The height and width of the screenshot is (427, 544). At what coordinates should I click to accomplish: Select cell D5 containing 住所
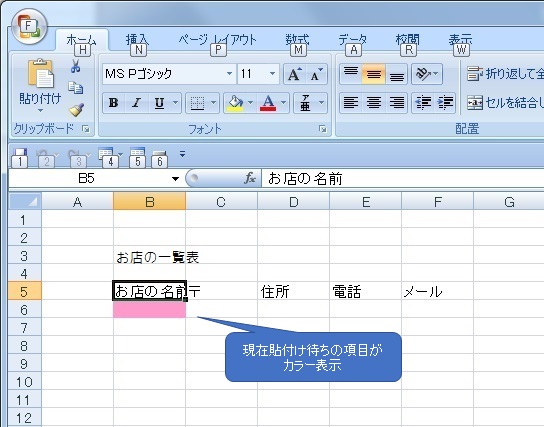click(294, 291)
